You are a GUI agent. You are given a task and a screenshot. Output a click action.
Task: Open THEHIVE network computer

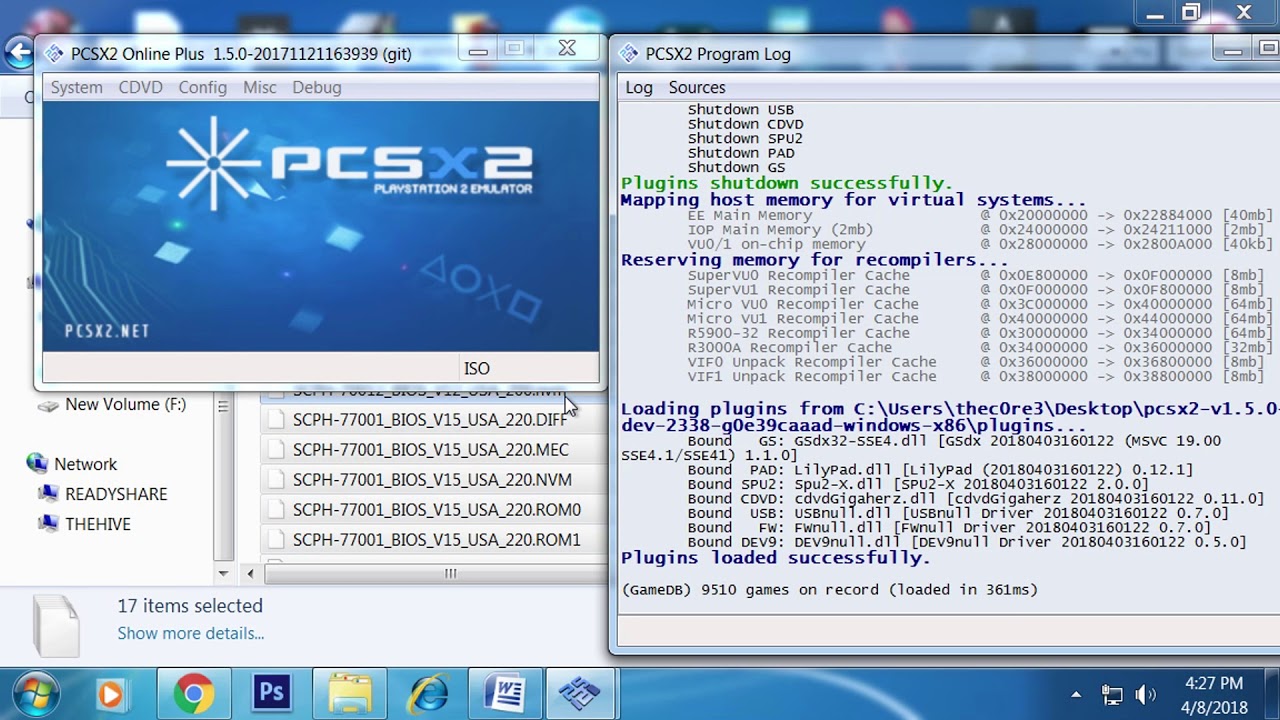point(98,524)
